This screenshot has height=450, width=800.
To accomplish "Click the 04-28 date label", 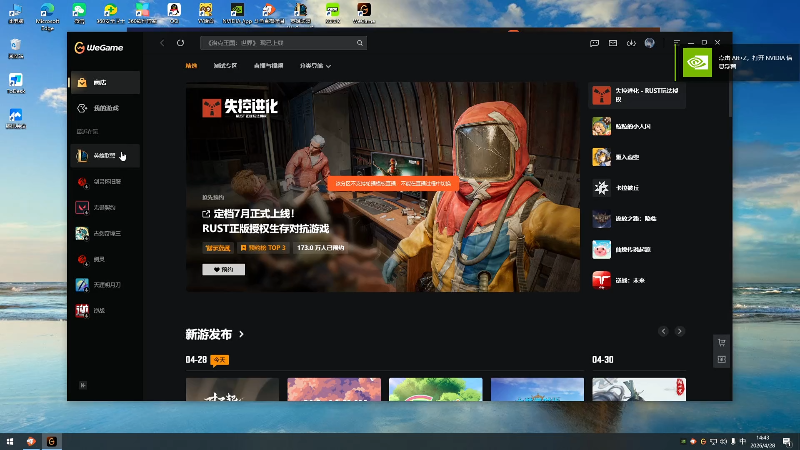I will [x=196, y=360].
